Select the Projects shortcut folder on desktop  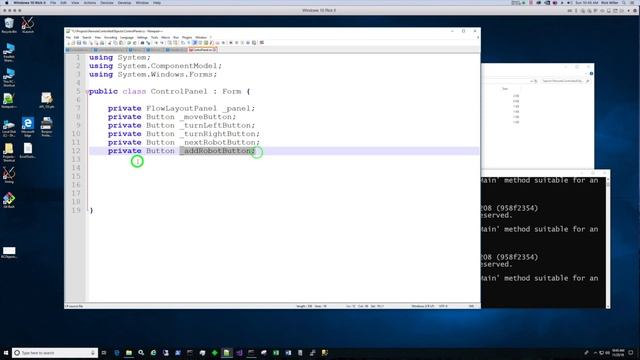pyautogui.click(x=9, y=153)
